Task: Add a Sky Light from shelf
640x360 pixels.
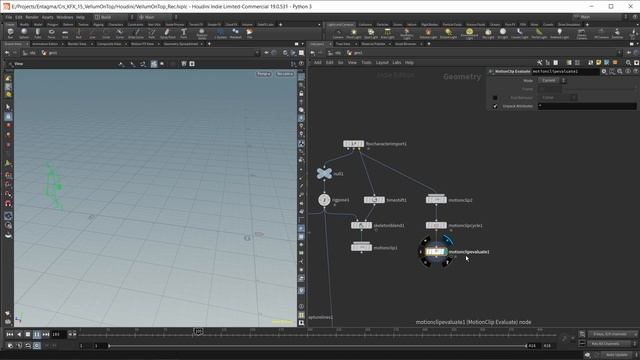Action: (x=488, y=33)
